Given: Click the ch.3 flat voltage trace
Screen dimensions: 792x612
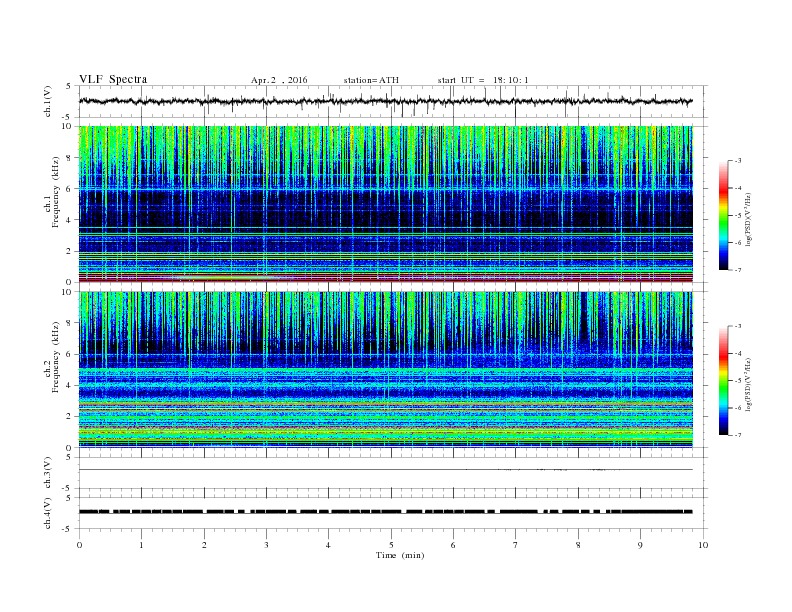Looking at the screenshot, I should pyautogui.click(x=385, y=470).
